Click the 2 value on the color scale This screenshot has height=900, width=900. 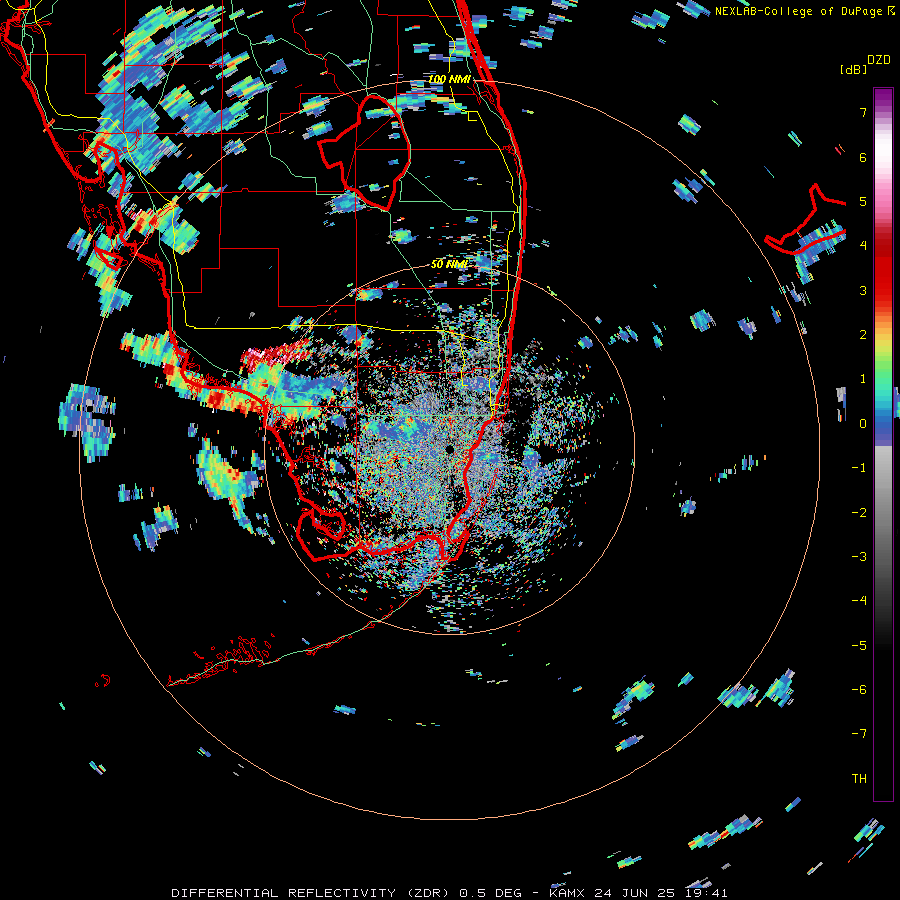coord(863,335)
